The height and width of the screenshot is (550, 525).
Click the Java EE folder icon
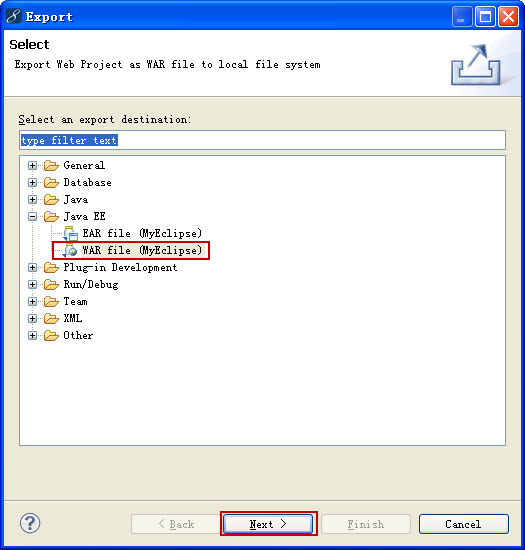(x=51, y=216)
